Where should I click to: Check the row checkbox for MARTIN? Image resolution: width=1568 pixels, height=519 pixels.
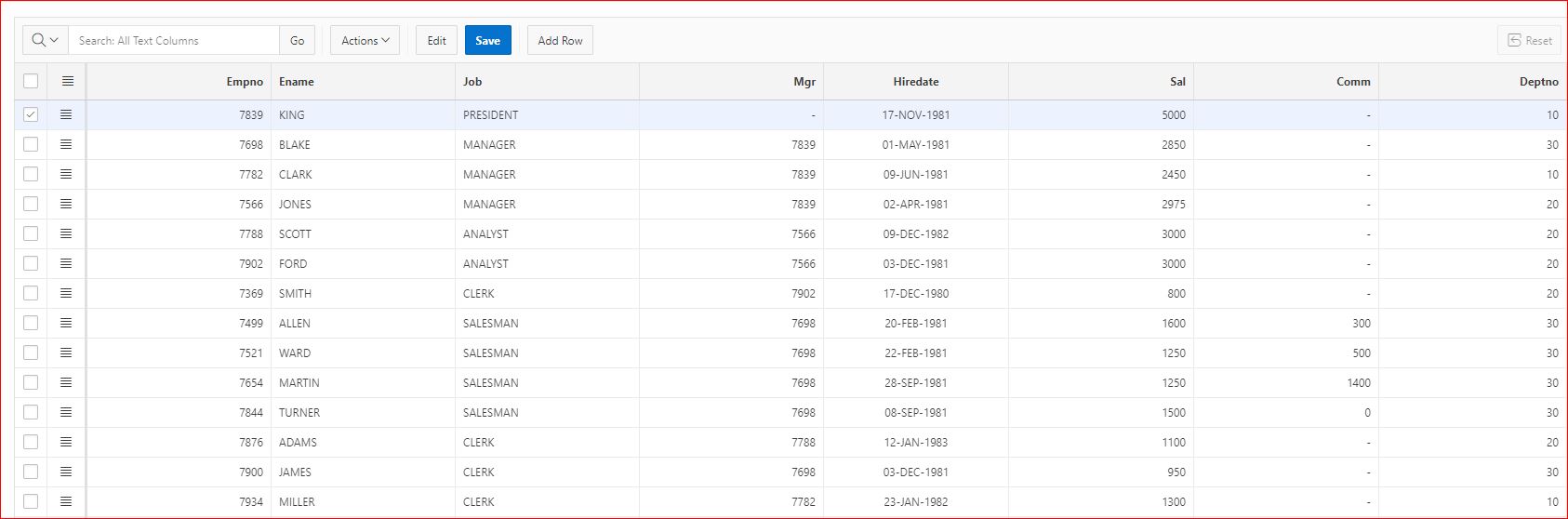[31, 382]
